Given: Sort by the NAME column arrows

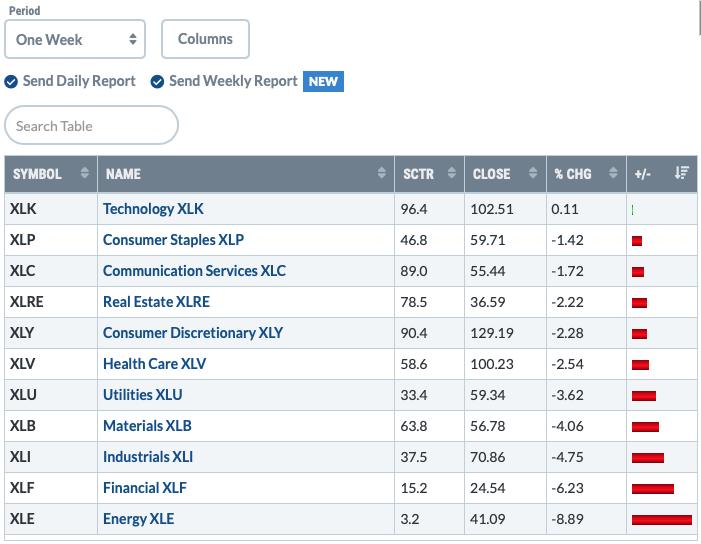Looking at the screenshot, I should 381,173.
